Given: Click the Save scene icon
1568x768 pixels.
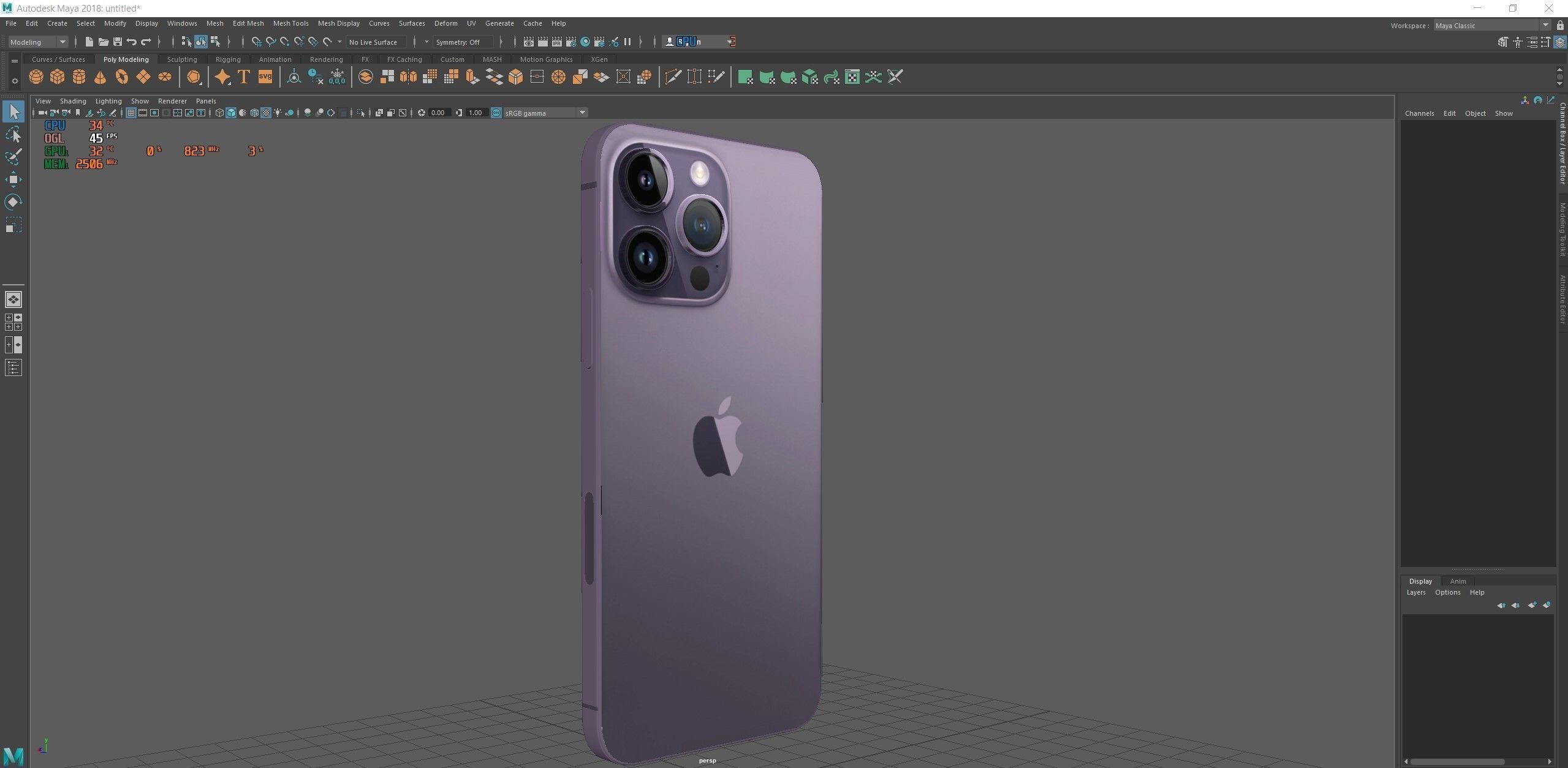Looking at the screenshot, I should point(118,42).
